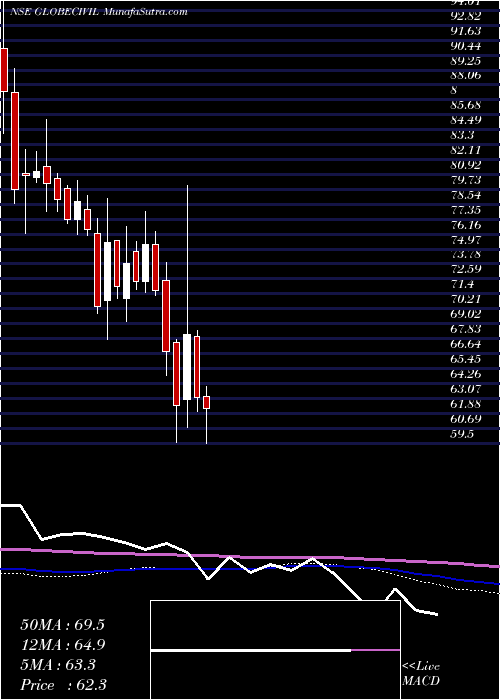Screen dimensions: 500x700
Task: Select the 70.21 price level label
Action: (466, 300)
